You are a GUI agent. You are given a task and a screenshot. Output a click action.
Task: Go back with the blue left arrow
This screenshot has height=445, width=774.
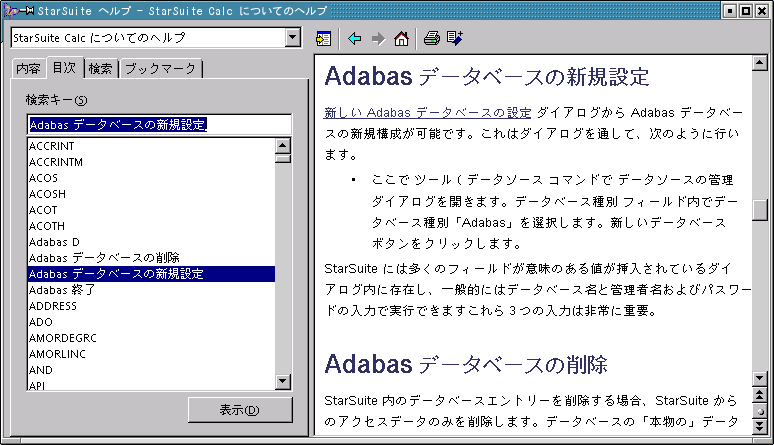click(354, 38)
